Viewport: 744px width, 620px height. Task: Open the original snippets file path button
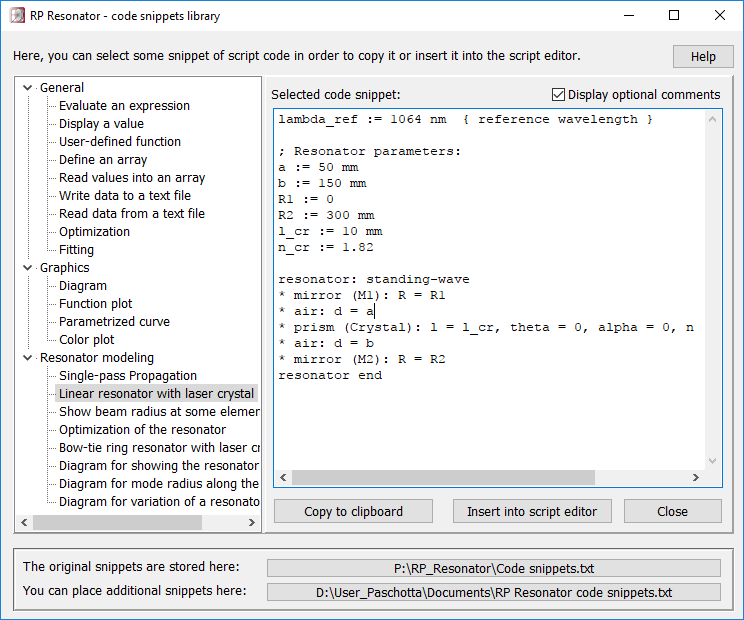pos(493,568)
